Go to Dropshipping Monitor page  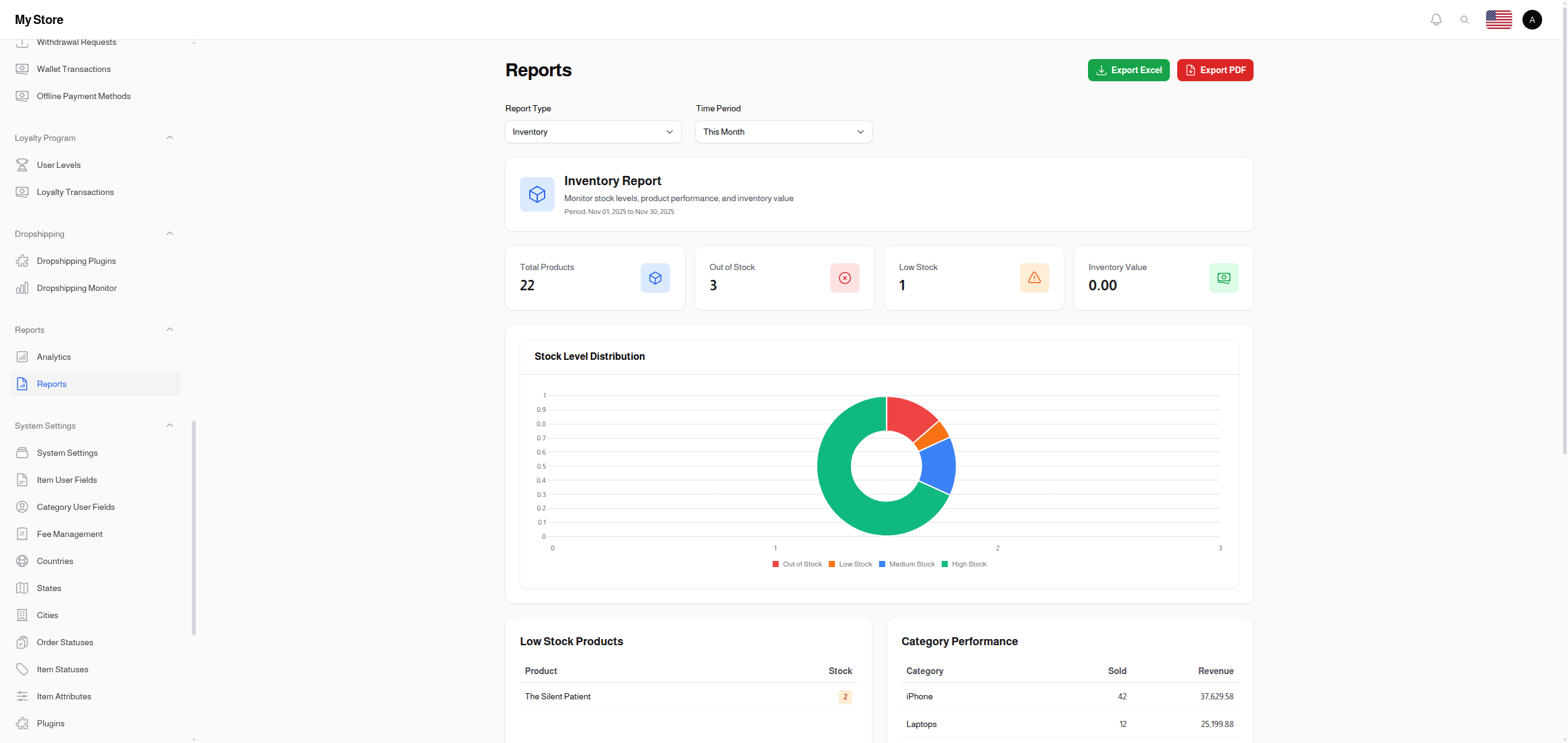click(76, 288)
